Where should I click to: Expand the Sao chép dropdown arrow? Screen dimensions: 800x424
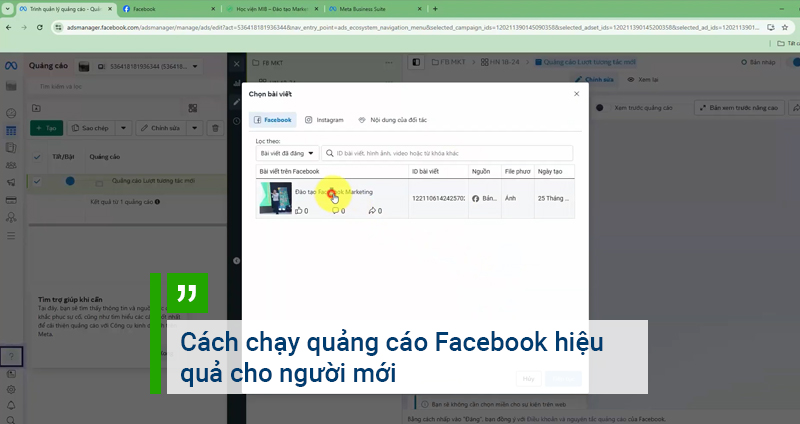[123, 128]
